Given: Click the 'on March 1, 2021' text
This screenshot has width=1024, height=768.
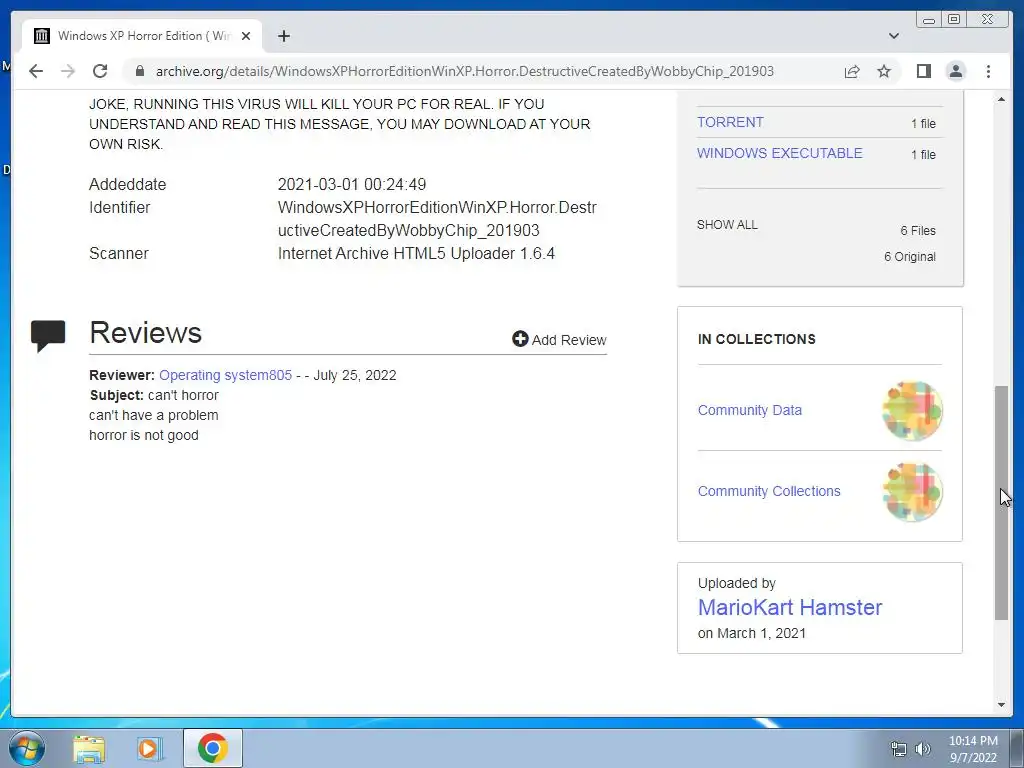Looking at the screenshot, I should (x=752, y=633).
